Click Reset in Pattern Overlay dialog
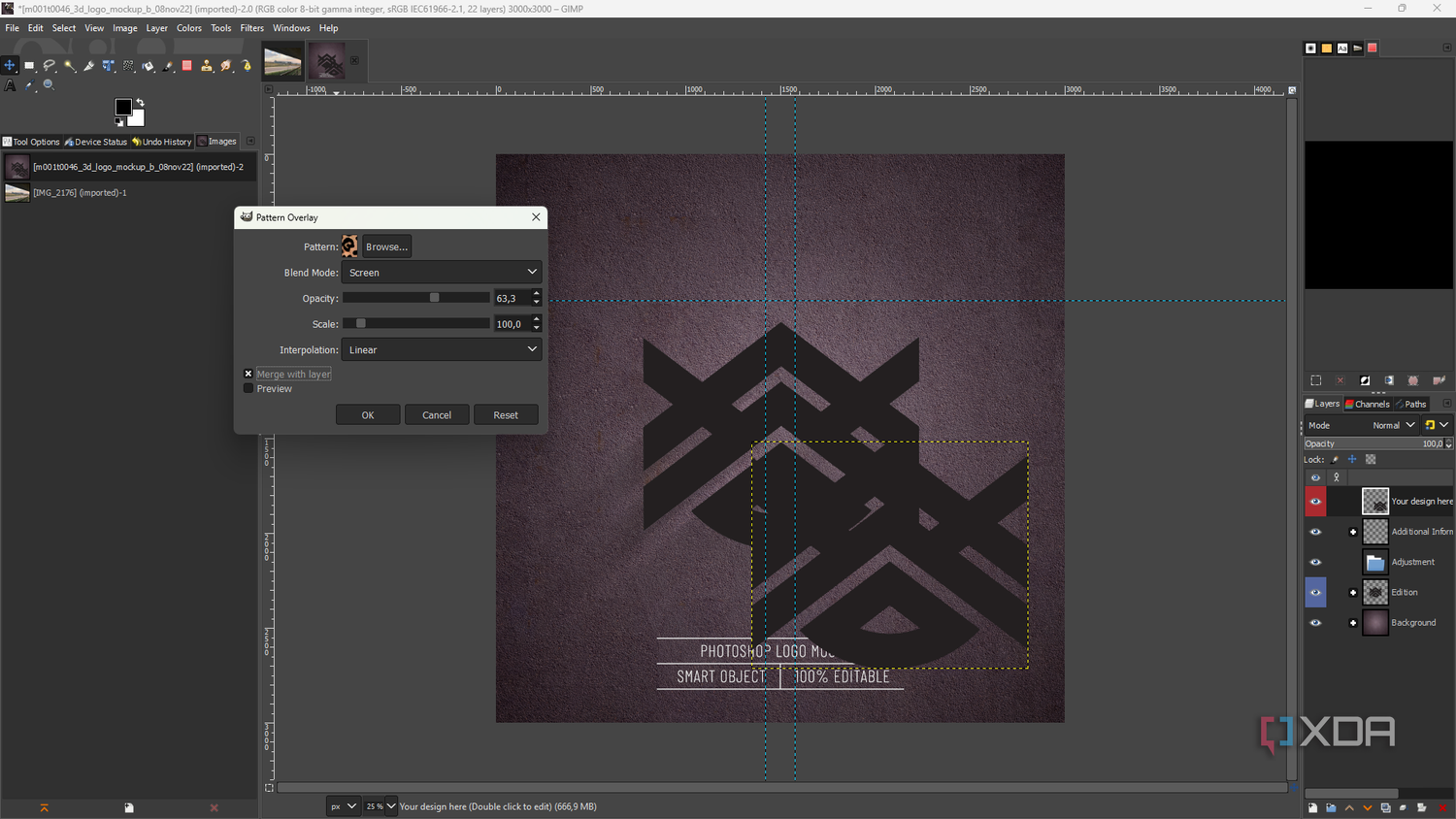1456x819 pixels. point(506,414)
